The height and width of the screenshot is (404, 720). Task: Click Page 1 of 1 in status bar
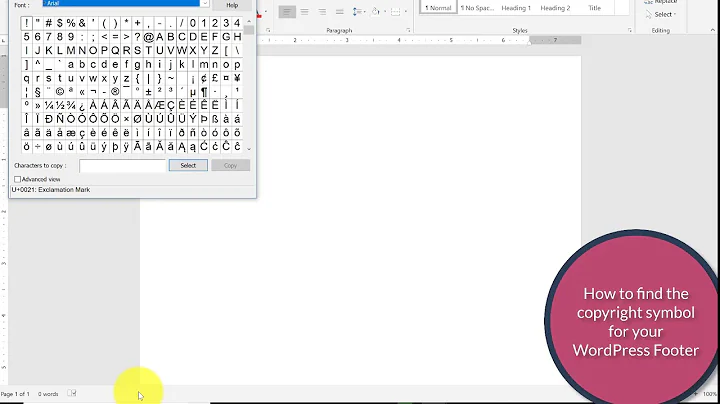(15, 394)
